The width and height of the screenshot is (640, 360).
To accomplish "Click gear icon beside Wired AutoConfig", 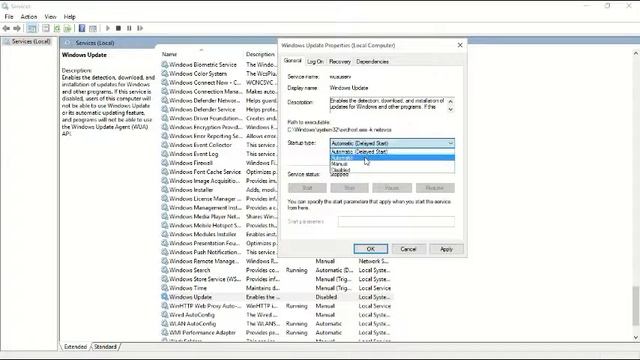I will point(164,315).
